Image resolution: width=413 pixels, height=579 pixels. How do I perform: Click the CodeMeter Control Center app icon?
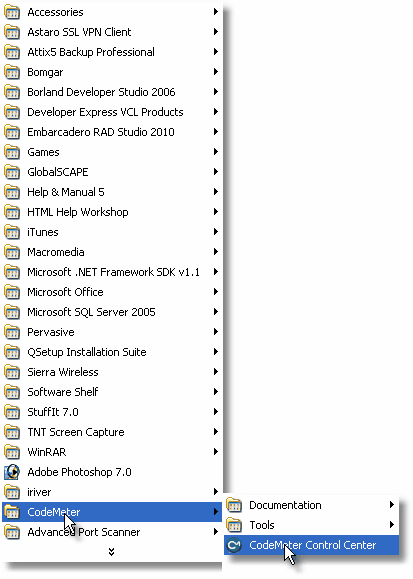(234, 545)
